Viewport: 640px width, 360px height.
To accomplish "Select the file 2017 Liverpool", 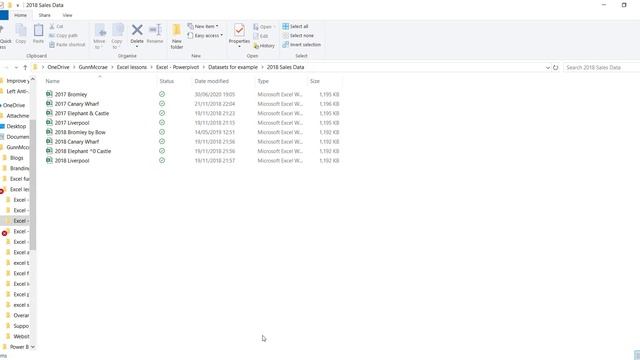I will [x=72, y=122].
